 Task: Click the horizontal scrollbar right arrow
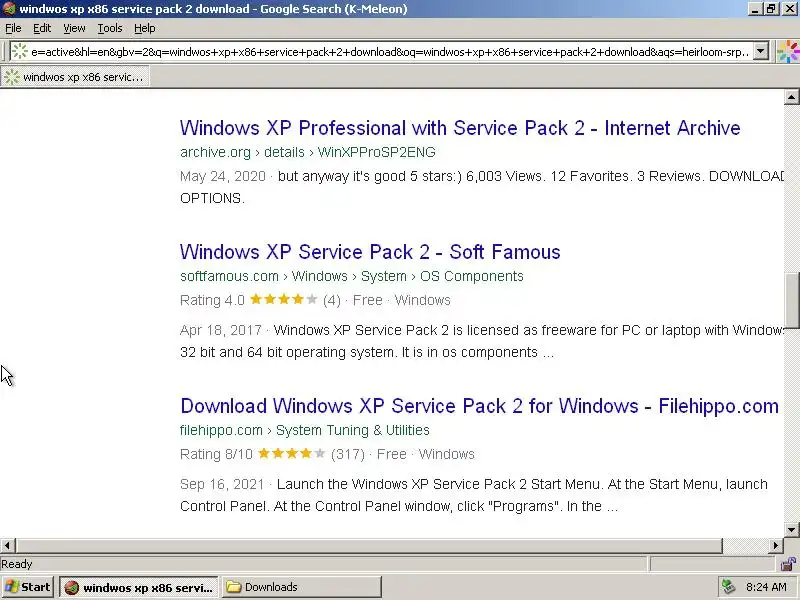click(x=776, y=545)
